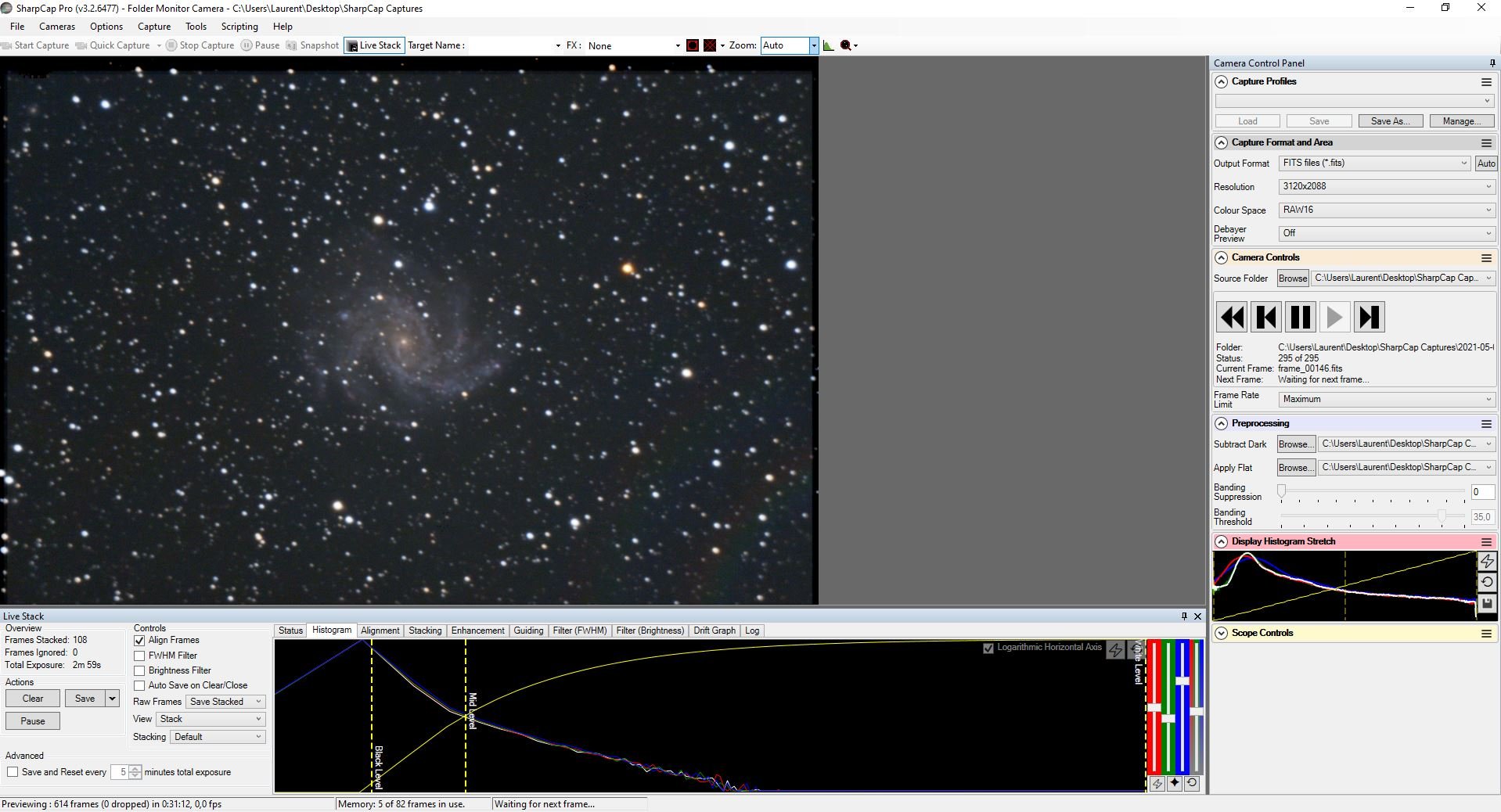Save display histogram stretch (floppy icon)
The image size is (1501, 812).
[x=1488, y=603]
